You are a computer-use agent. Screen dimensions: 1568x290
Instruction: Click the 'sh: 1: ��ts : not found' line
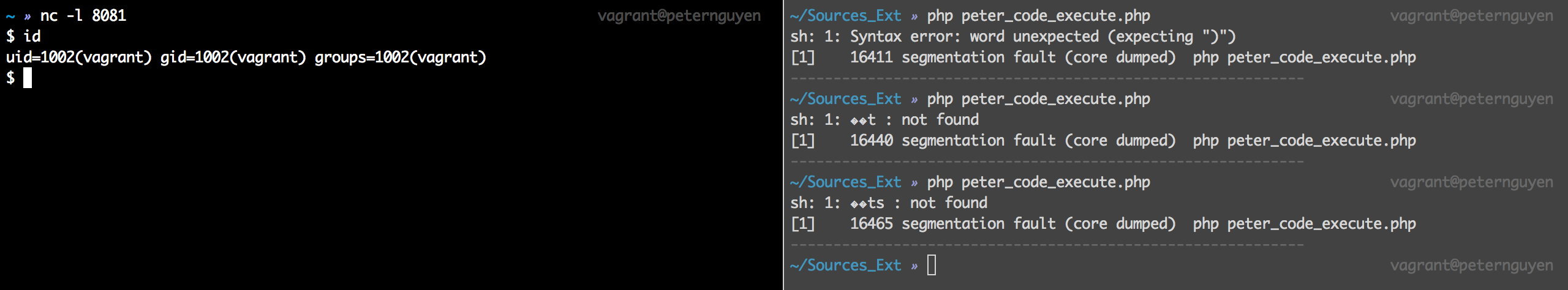coord(889,203)
